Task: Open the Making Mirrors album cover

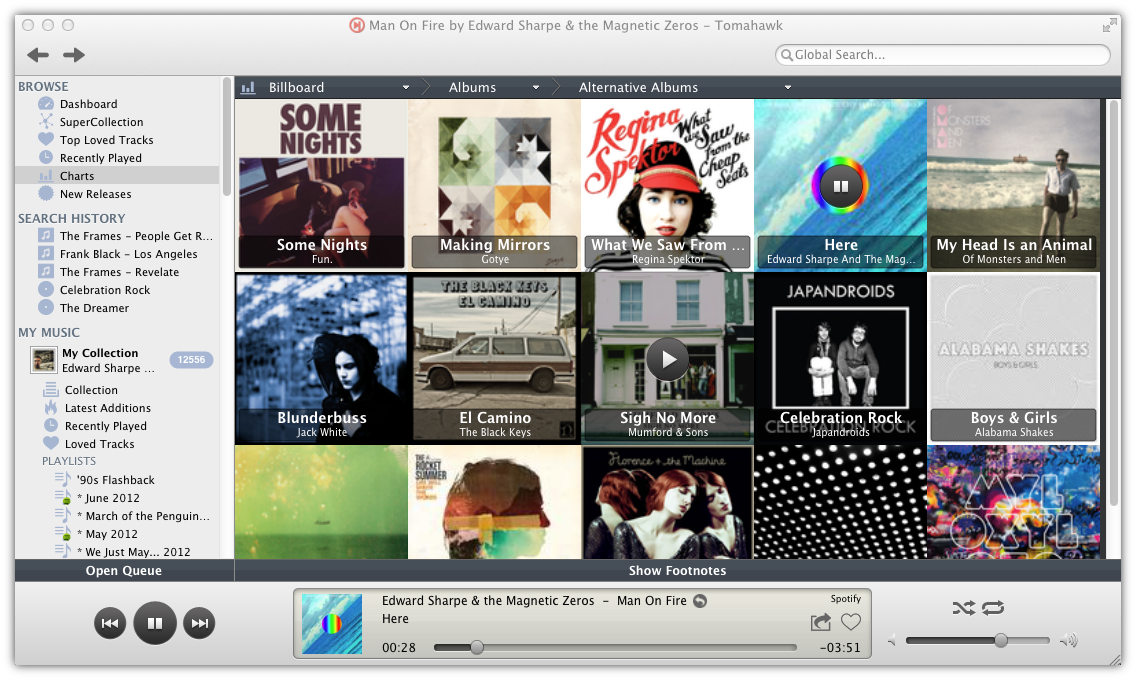Action: click(494, 185)
